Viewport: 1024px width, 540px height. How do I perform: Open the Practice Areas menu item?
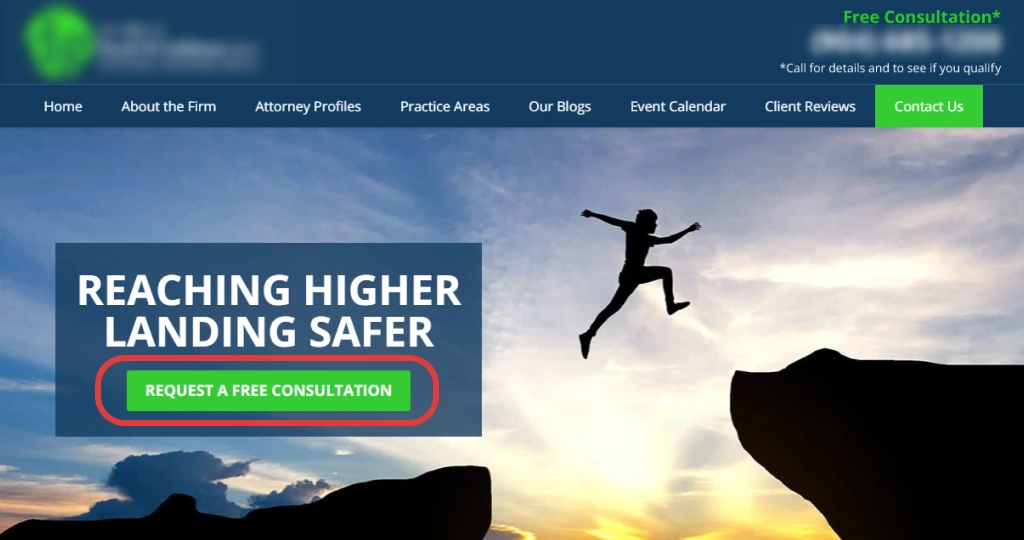click(x=445, y=106)
